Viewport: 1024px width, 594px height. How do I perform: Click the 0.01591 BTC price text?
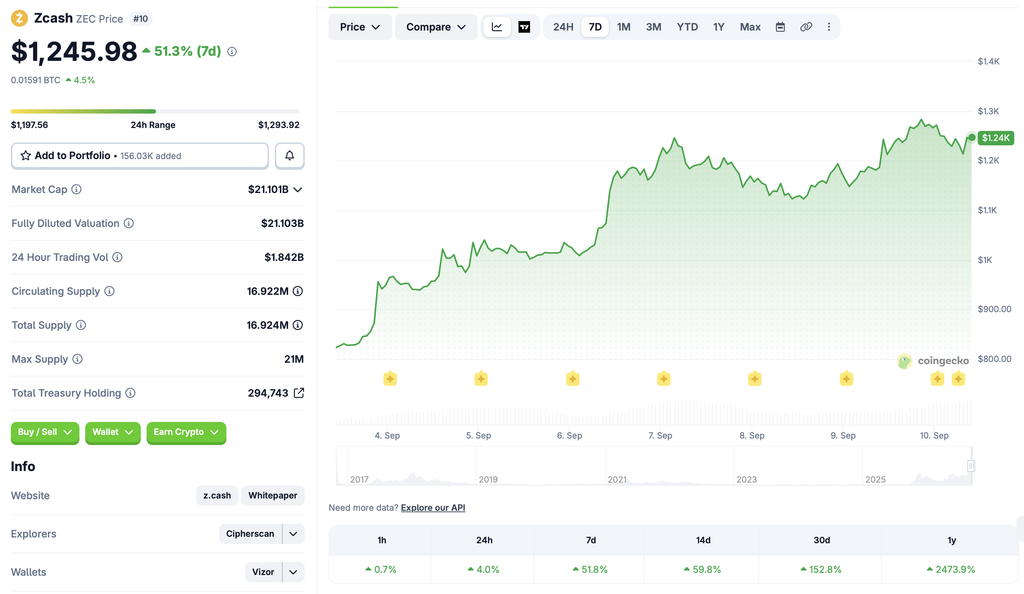pyautogui.click(x=36, y=80)
